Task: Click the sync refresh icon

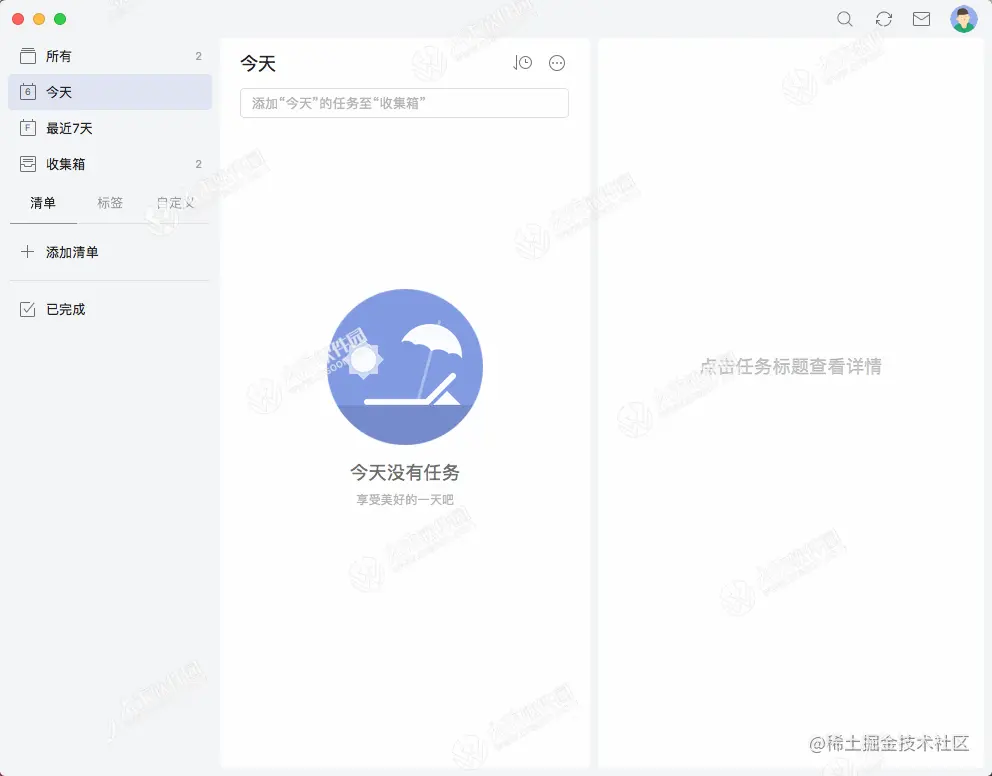Action: [x=883, y=19]
